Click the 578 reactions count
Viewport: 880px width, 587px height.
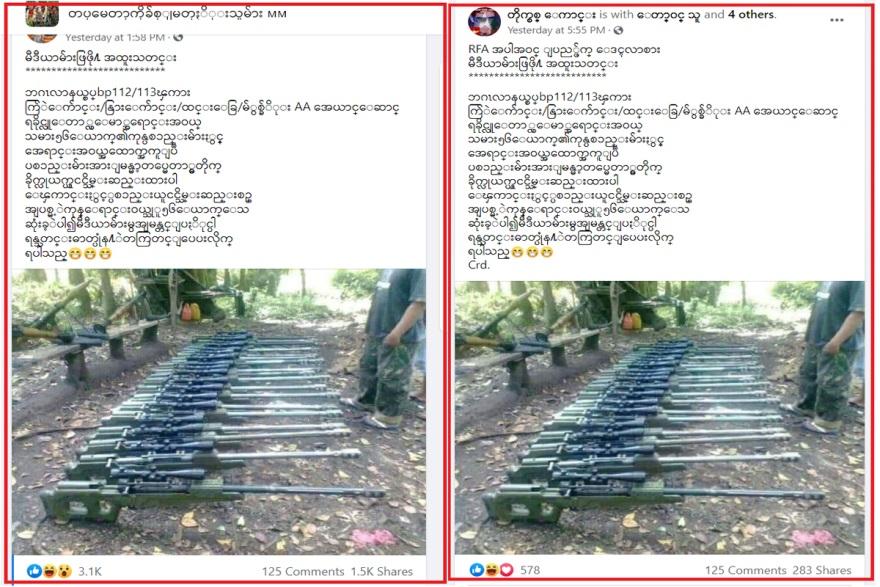tap(530, 570)
